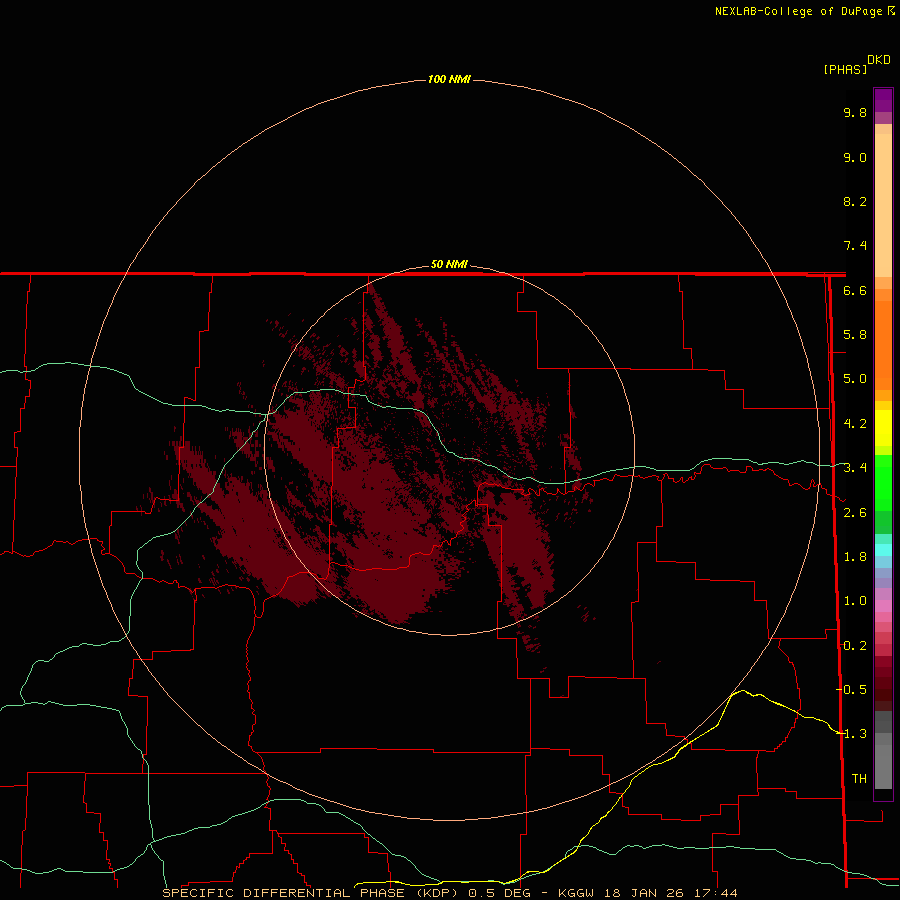Click the 5.8 value on the scale

[855, 335]
